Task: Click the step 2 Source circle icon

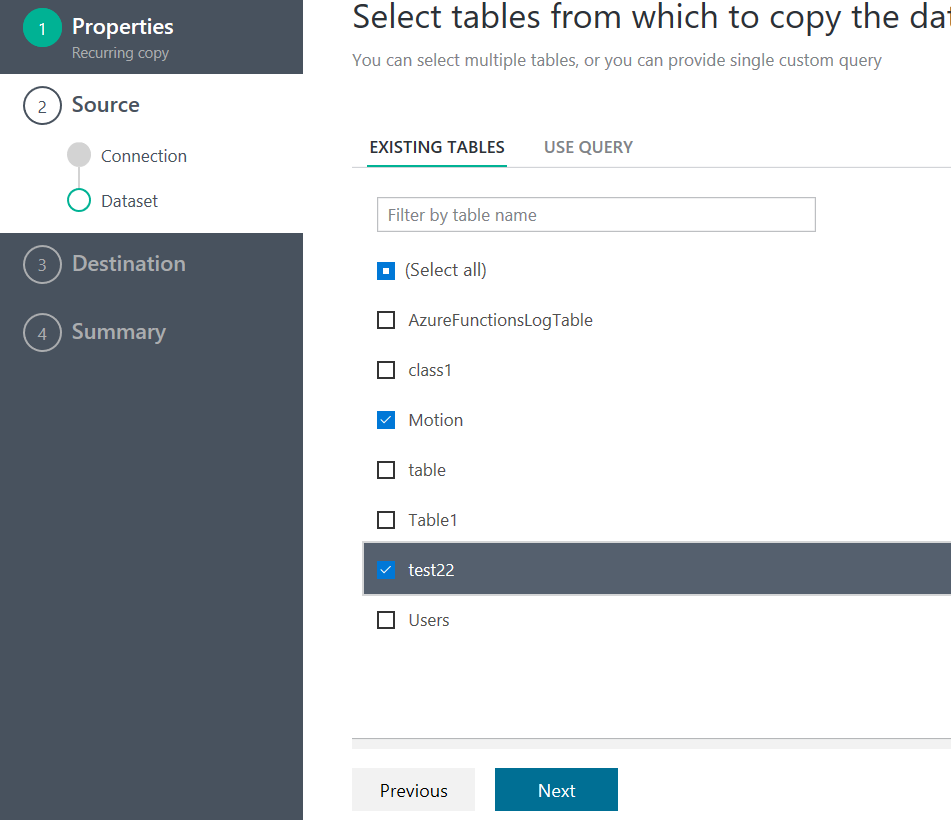Action: [42, 106]
